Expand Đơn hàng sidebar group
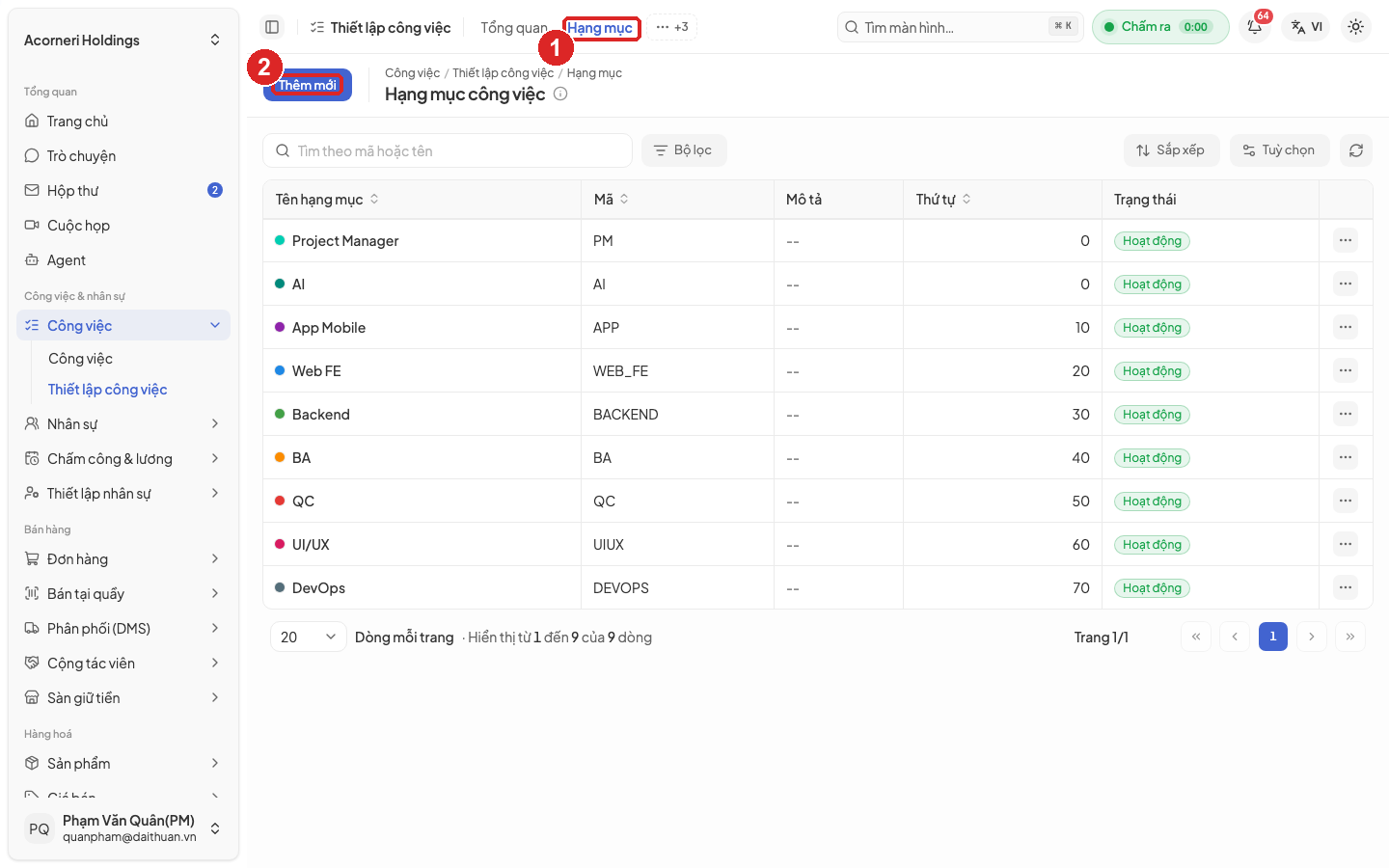 tap(123, 559)
